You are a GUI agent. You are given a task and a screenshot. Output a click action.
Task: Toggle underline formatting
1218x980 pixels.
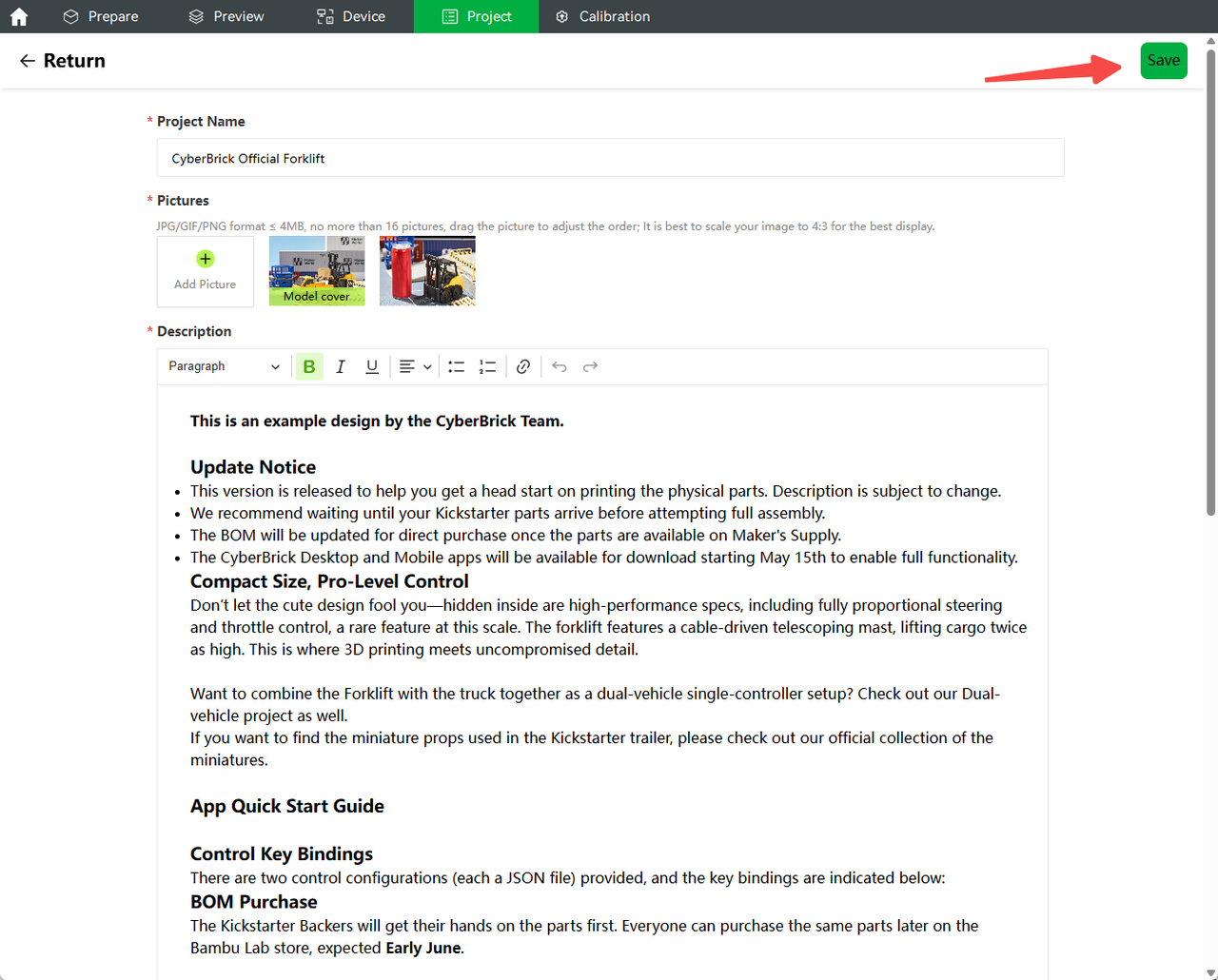coord(372,366)
